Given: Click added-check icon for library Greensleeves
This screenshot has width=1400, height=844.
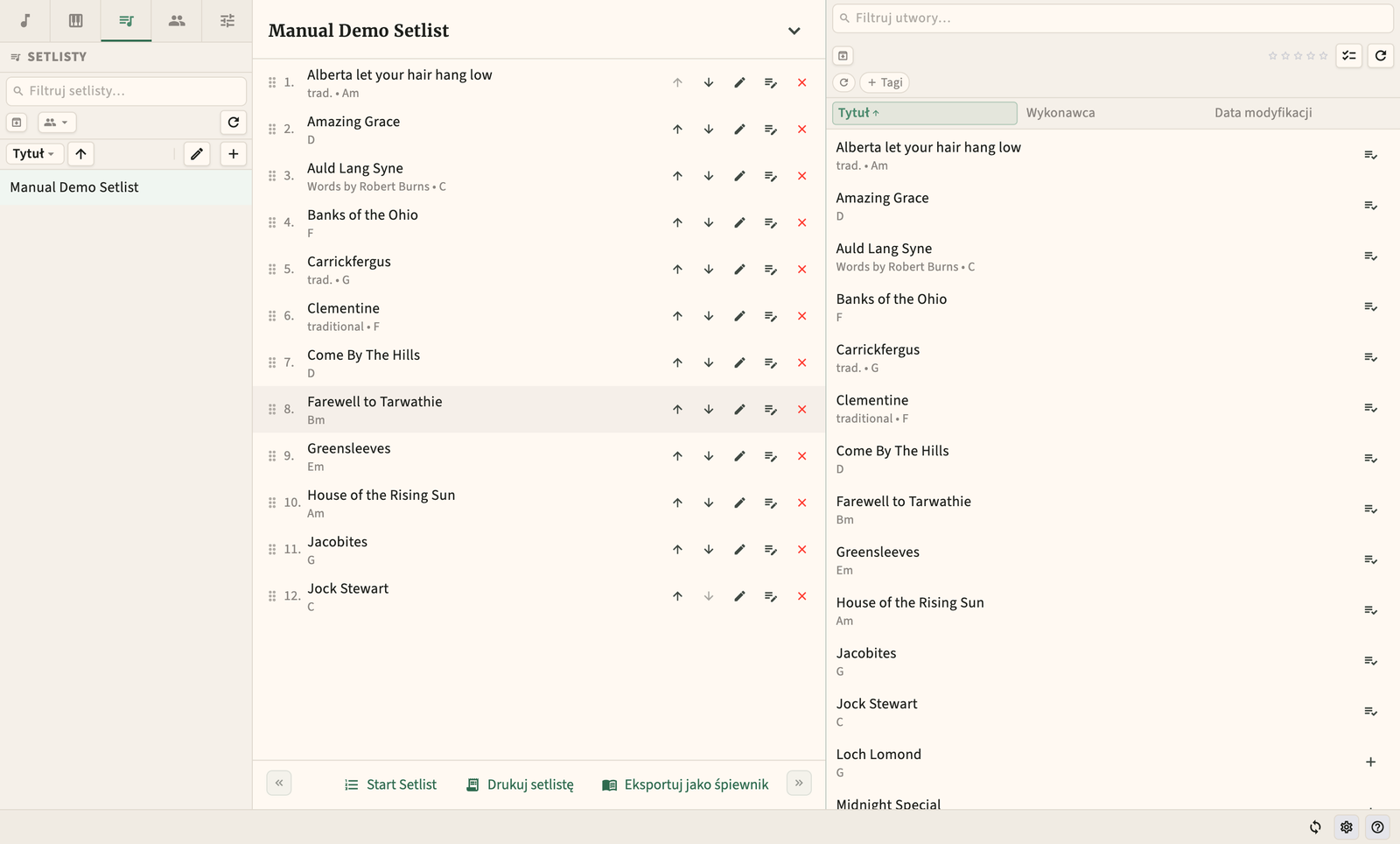Looking at the screenshot, I should click(x=1371, y=560).
